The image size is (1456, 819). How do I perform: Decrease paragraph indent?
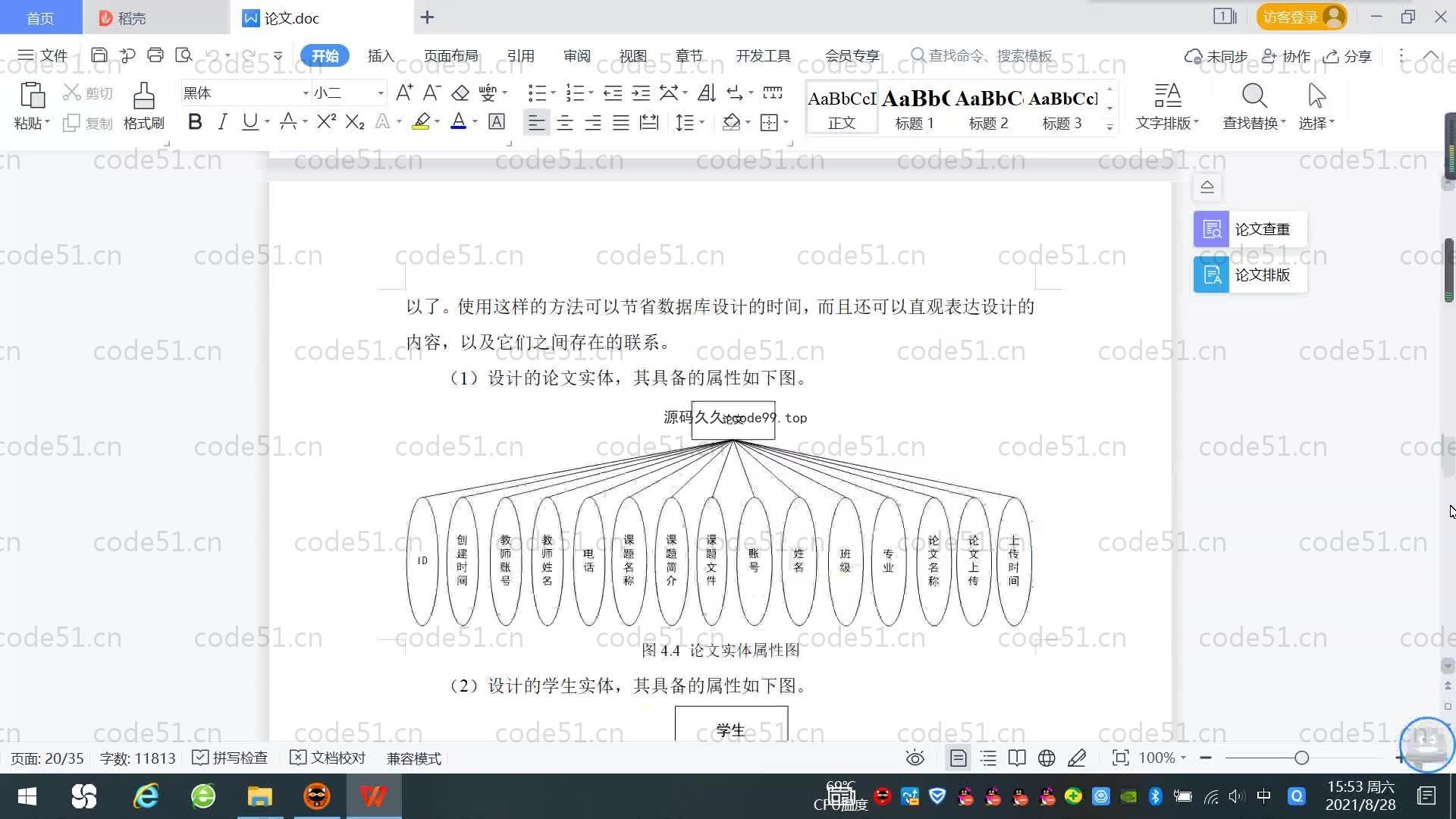pos(613,93)
